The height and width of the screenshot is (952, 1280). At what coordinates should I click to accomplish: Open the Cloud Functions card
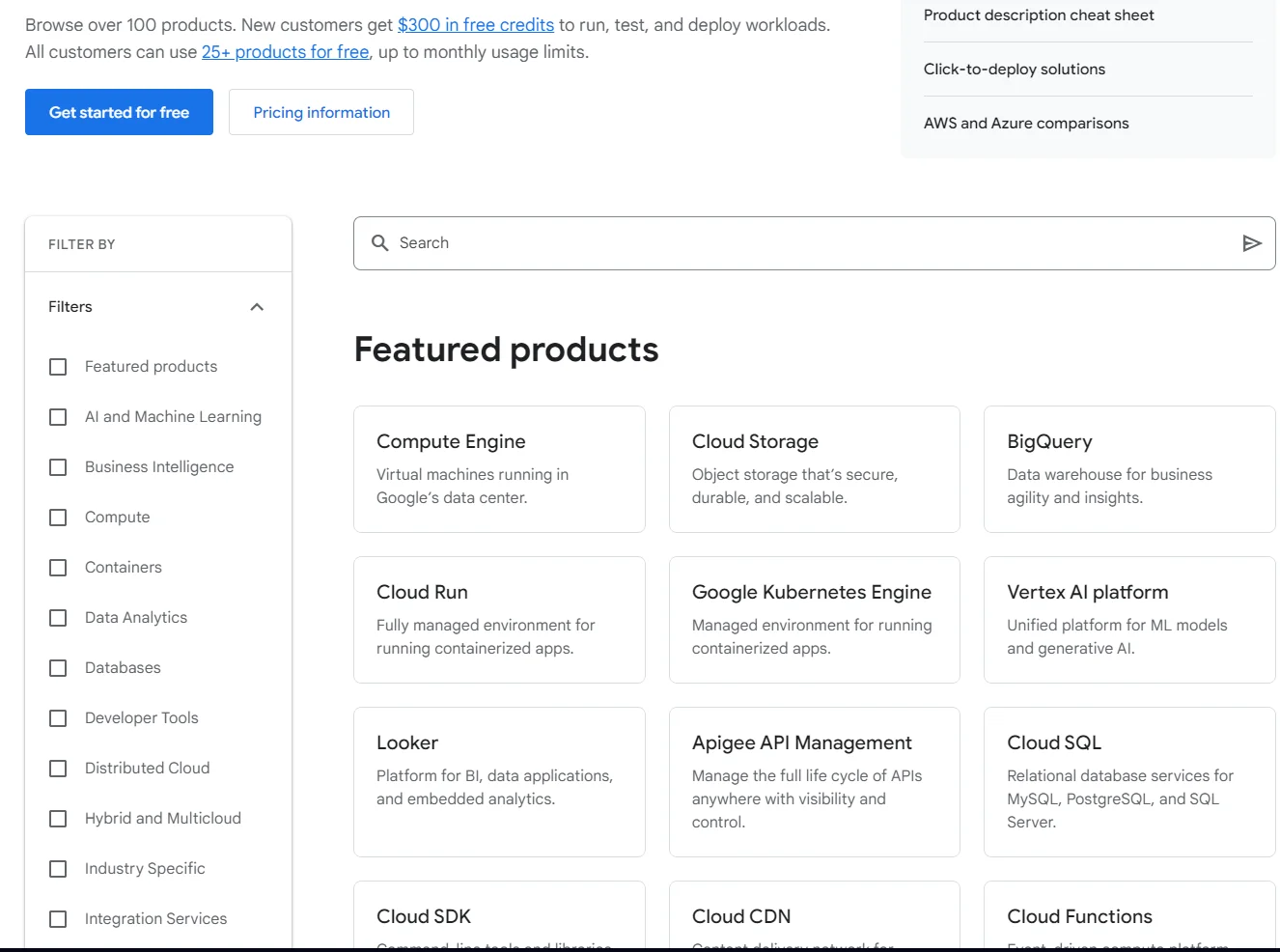[1129, 915]
